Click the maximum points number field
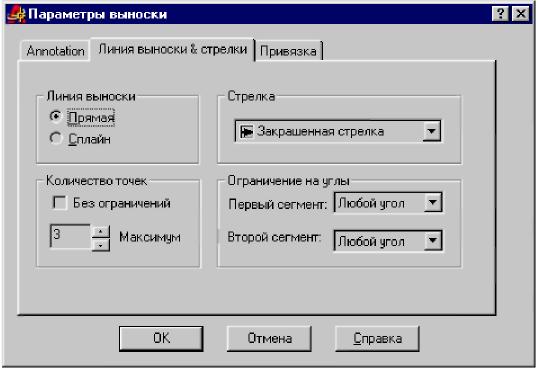Viewport: 538px width, 371px height. (71, 236)
